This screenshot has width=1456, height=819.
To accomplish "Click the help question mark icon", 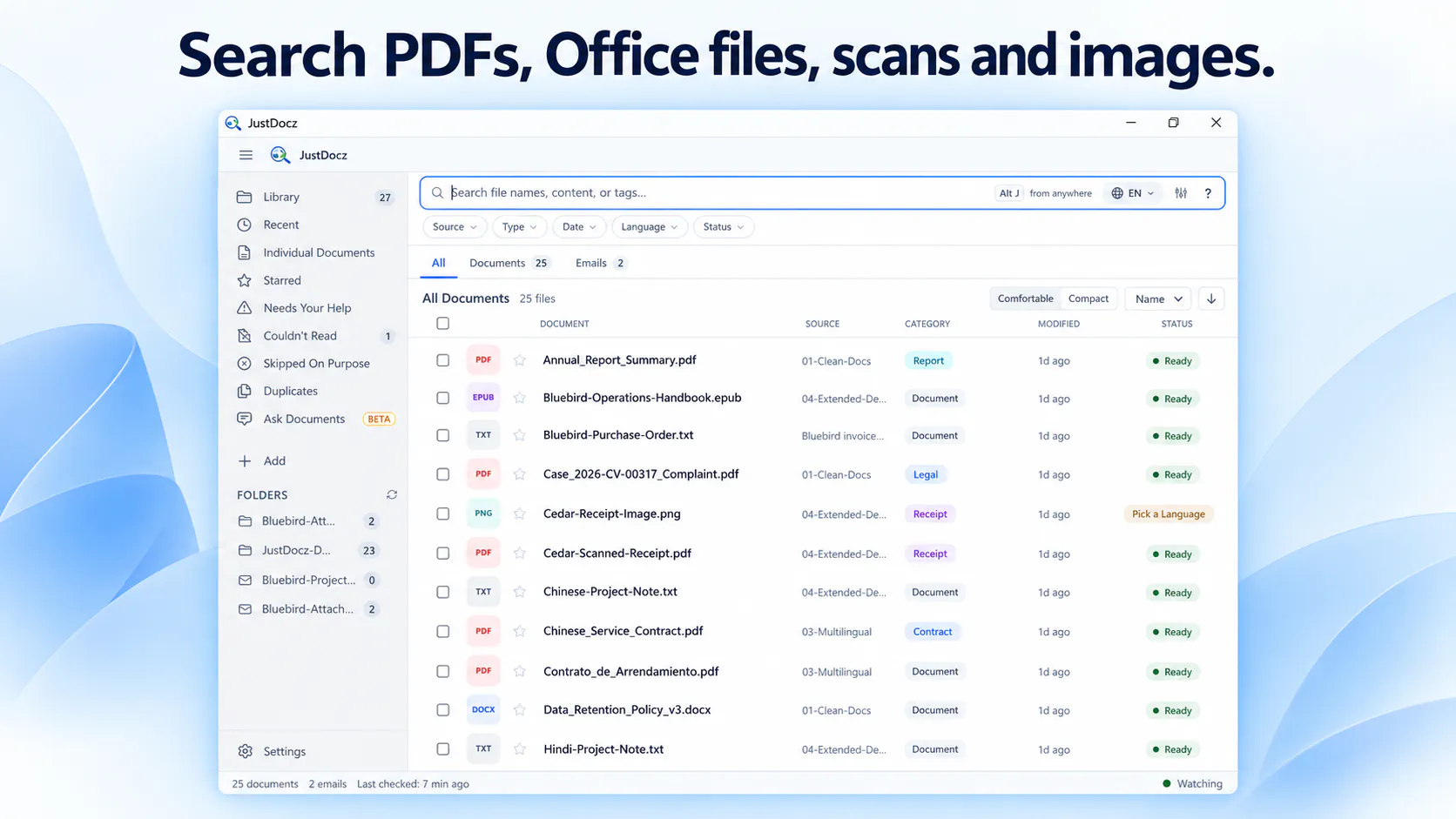I will pos(1208,193).
